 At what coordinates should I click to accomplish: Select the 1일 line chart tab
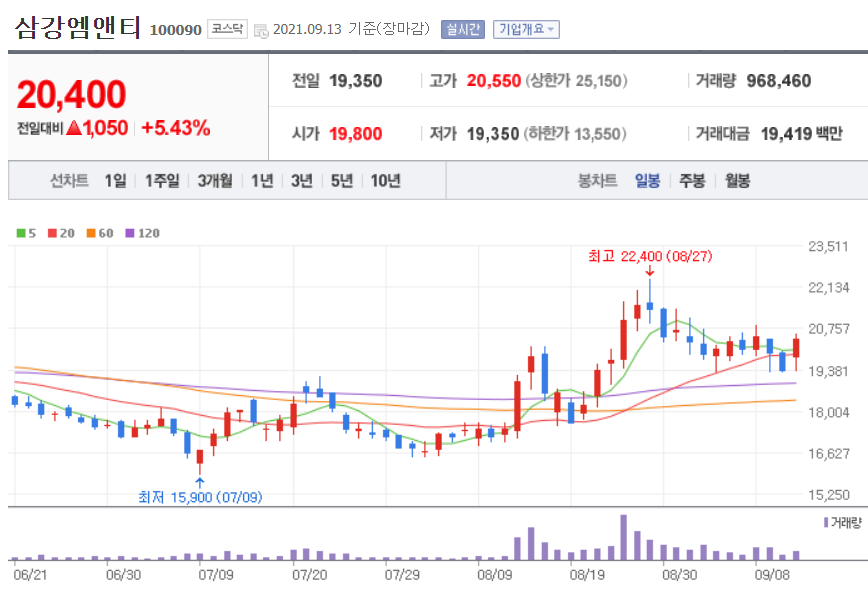point(116,180)
